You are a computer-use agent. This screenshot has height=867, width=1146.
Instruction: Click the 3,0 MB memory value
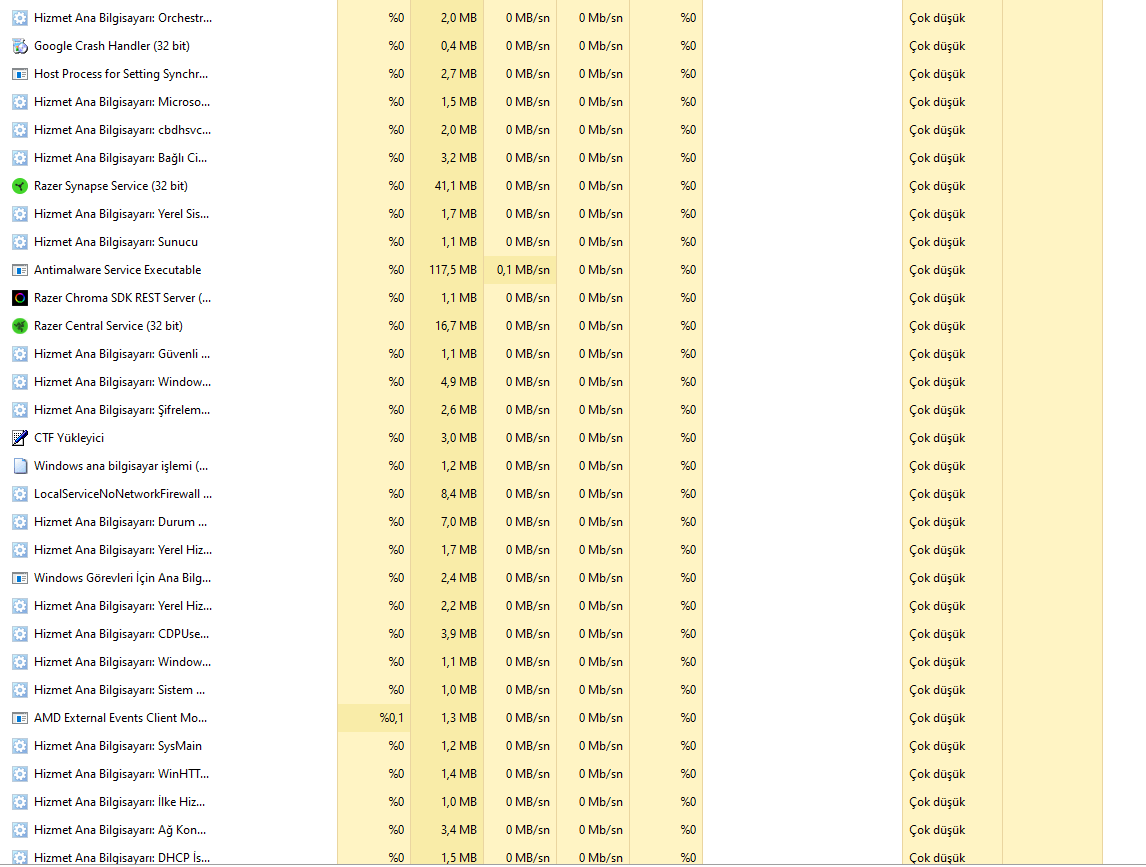coord(458,438)
